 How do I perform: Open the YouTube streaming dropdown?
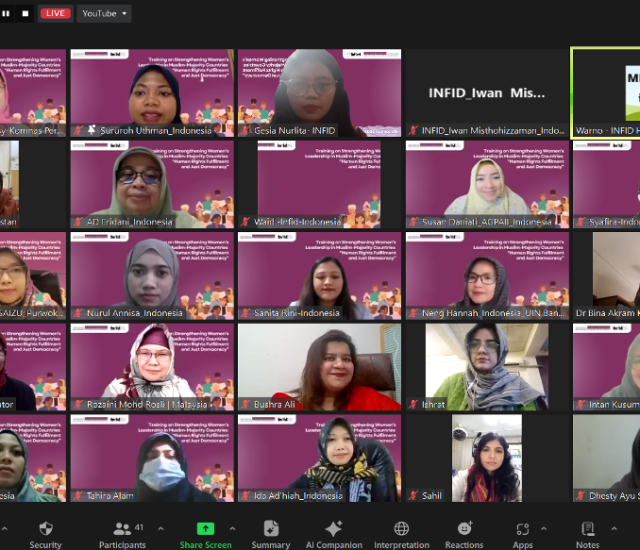pyautogui.click(x=104, y=13)
